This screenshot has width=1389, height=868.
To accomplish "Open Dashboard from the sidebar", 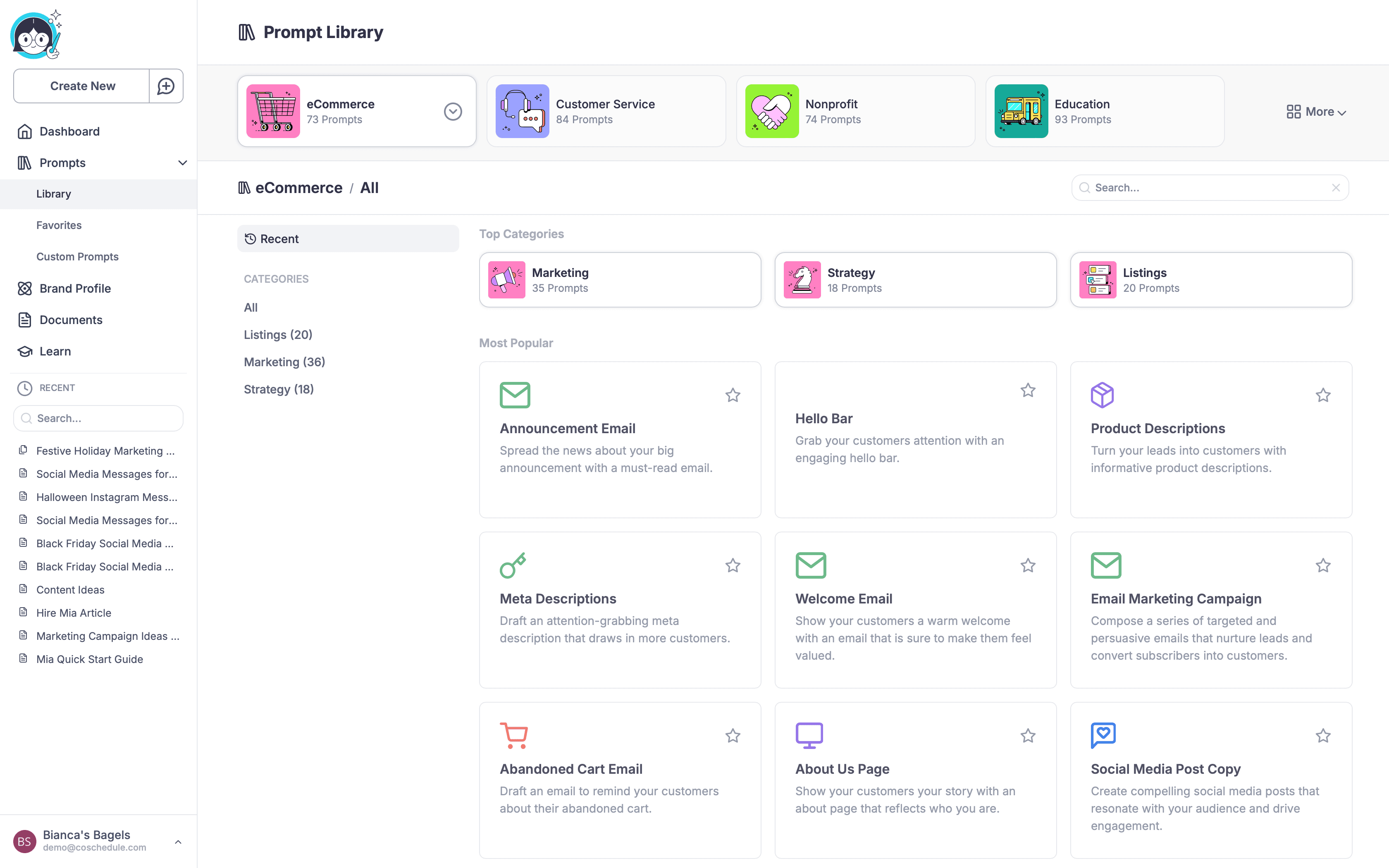I will pyautogui.click(x=69, y=131).
